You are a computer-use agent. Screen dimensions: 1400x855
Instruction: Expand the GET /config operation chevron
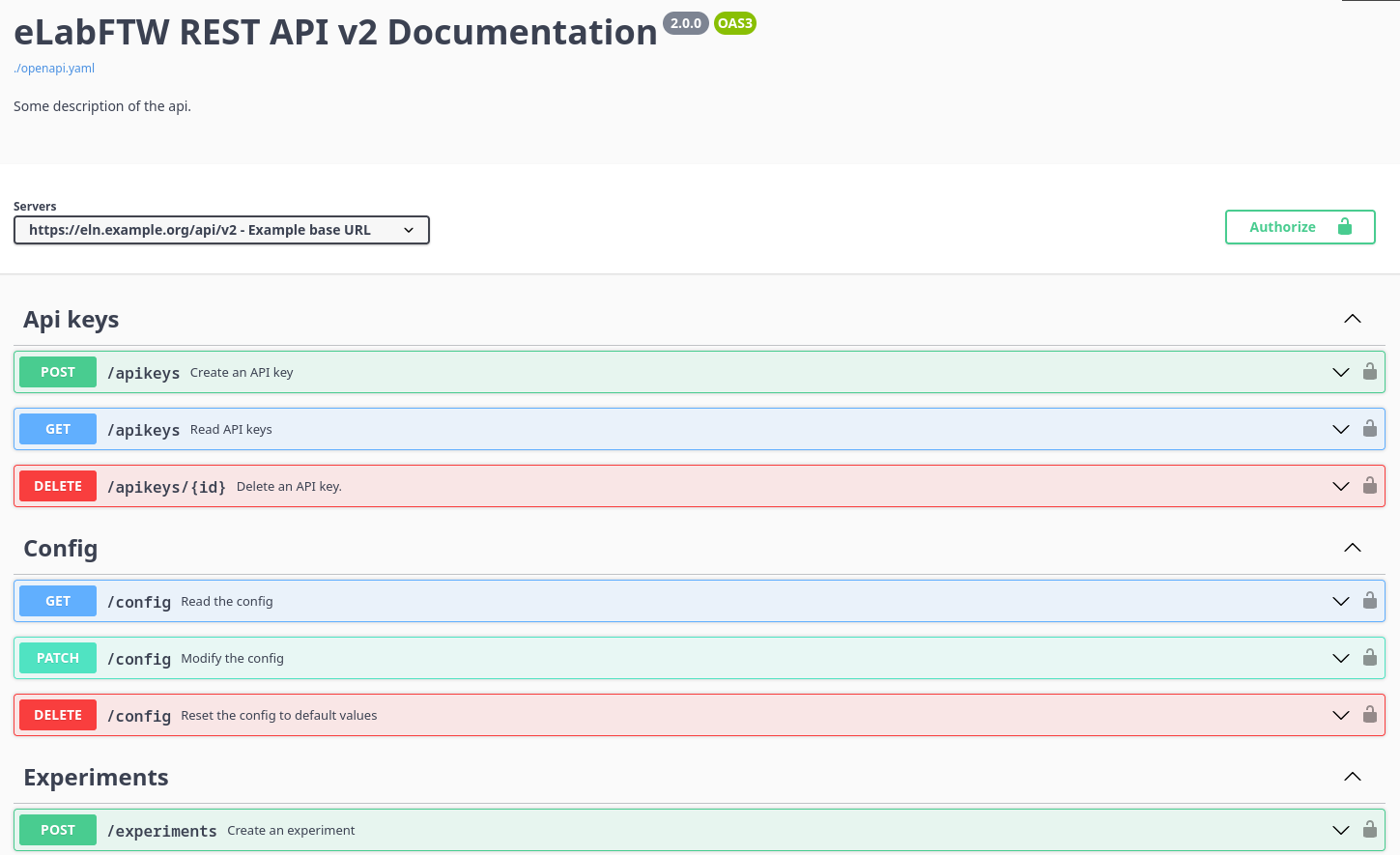1341,601
